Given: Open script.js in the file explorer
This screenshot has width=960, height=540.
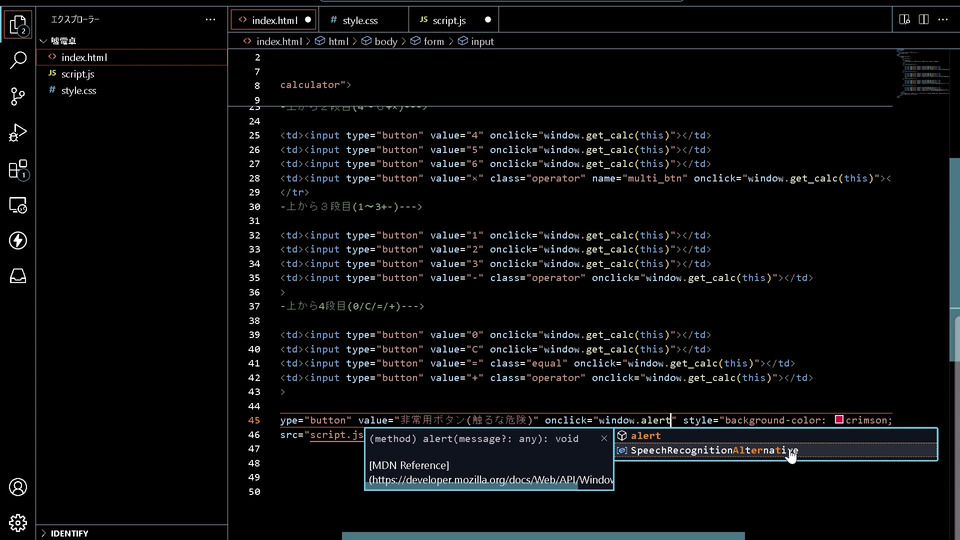Looking at the screenshot, I should click(x=78, y=74).
